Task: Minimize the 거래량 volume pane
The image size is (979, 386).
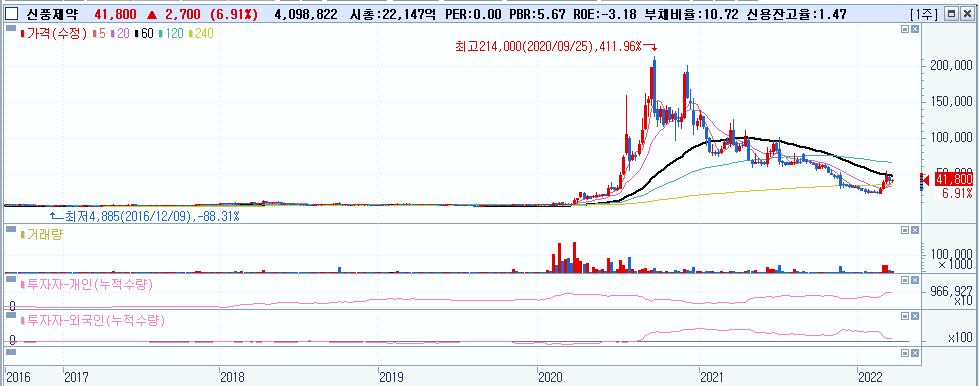Action: pyautogui.click(x=905, y=230)
